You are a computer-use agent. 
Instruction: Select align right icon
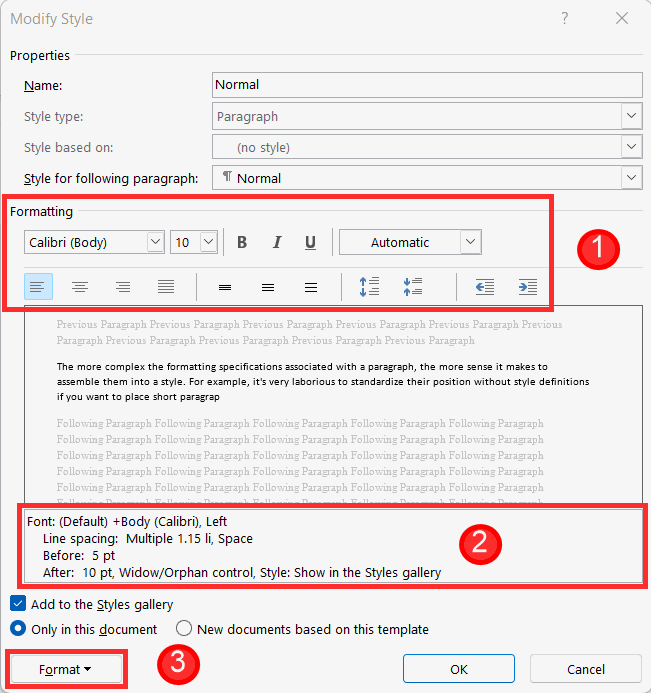123,287
